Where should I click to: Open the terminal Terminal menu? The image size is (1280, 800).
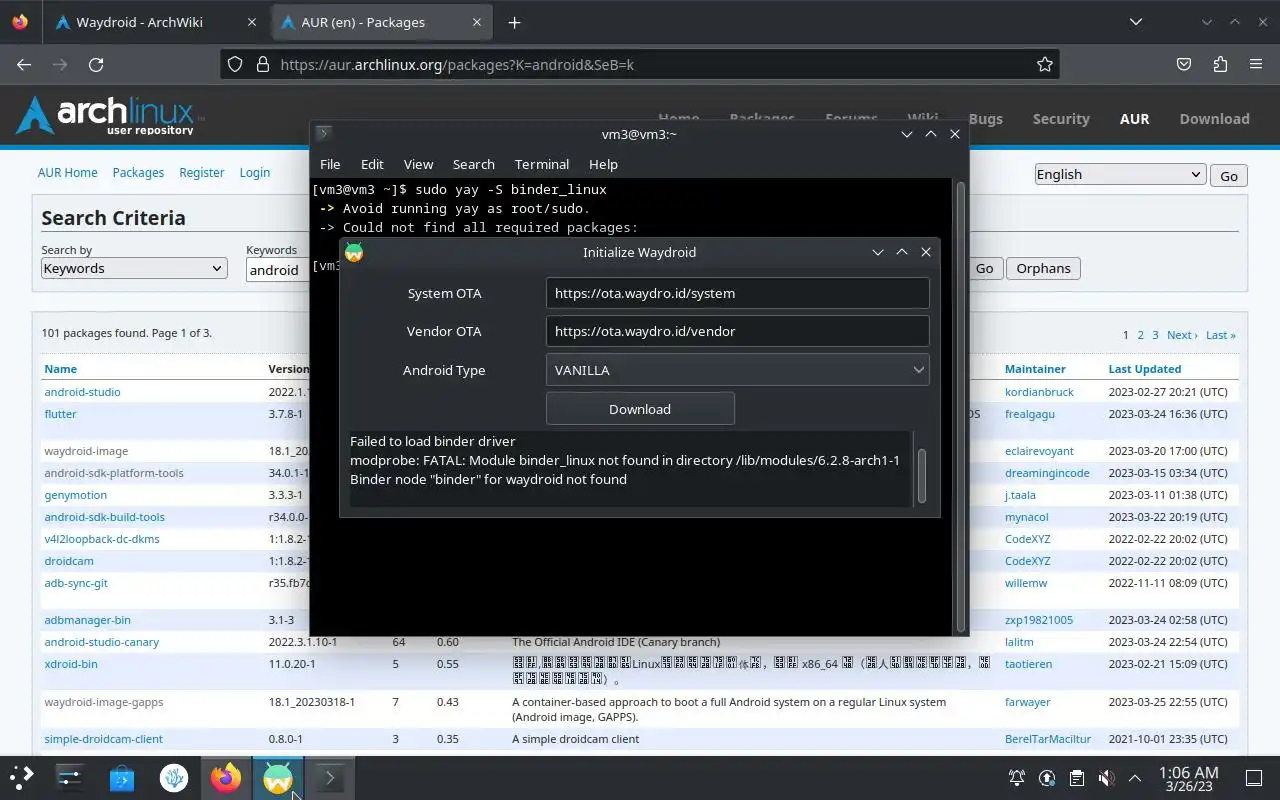point(542,164)
